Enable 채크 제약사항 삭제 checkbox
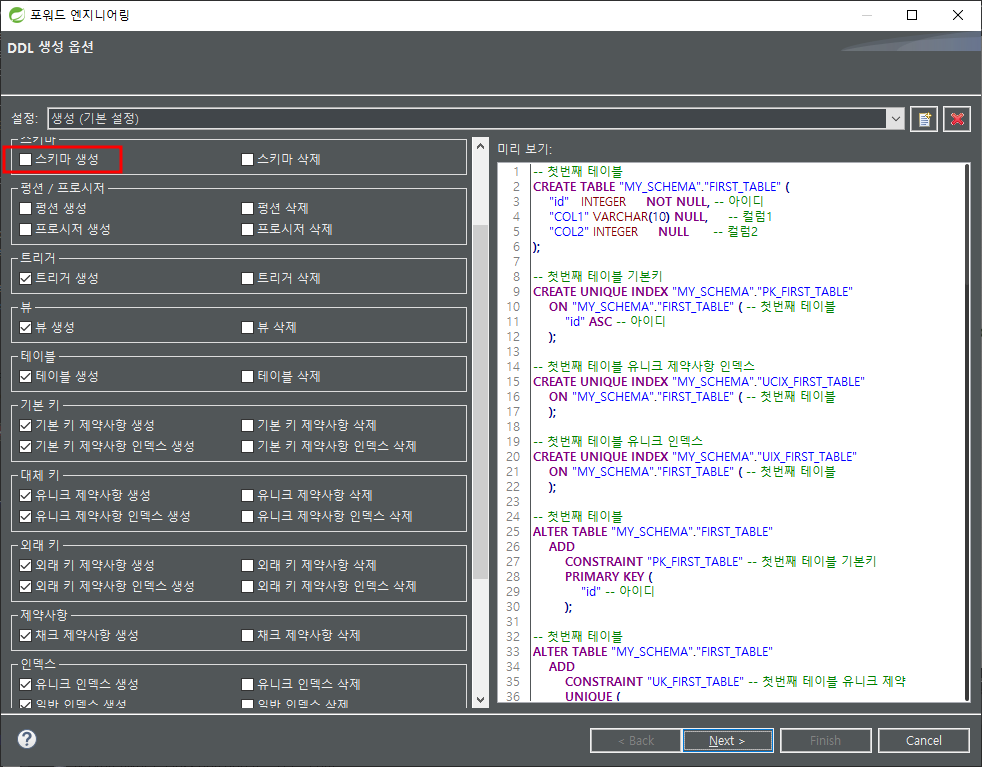The image size is (982, 767). pos(247,636)
